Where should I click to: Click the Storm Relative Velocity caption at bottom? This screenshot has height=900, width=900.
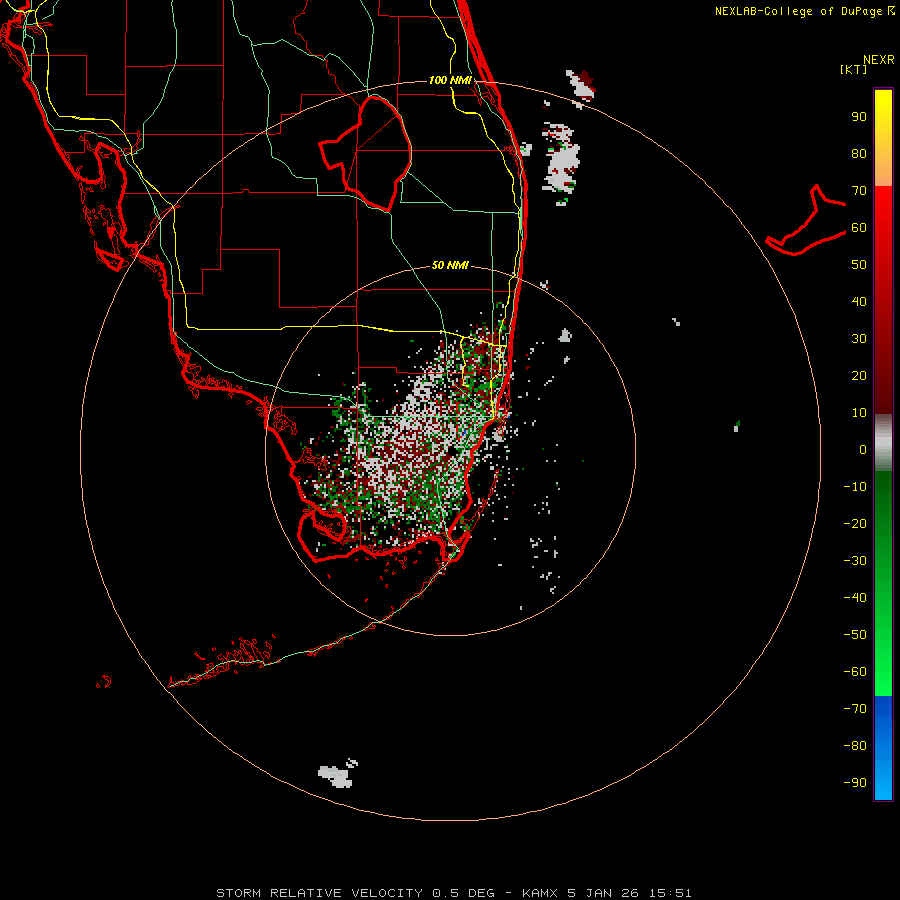453,893
